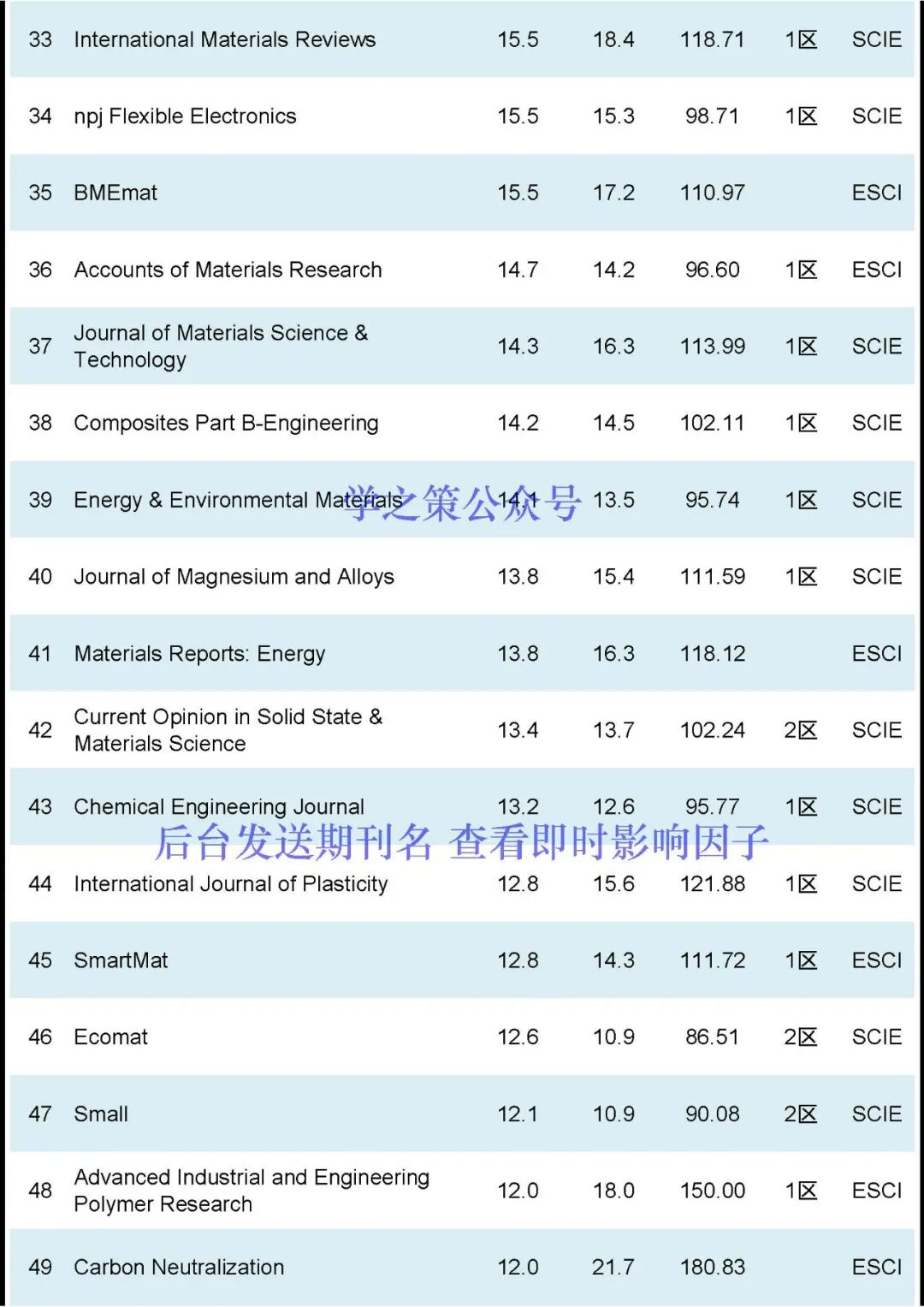Select the SmartMat journal name
Image resolution: width=924 pixels, height=1307 pixels.
[121, 960]
